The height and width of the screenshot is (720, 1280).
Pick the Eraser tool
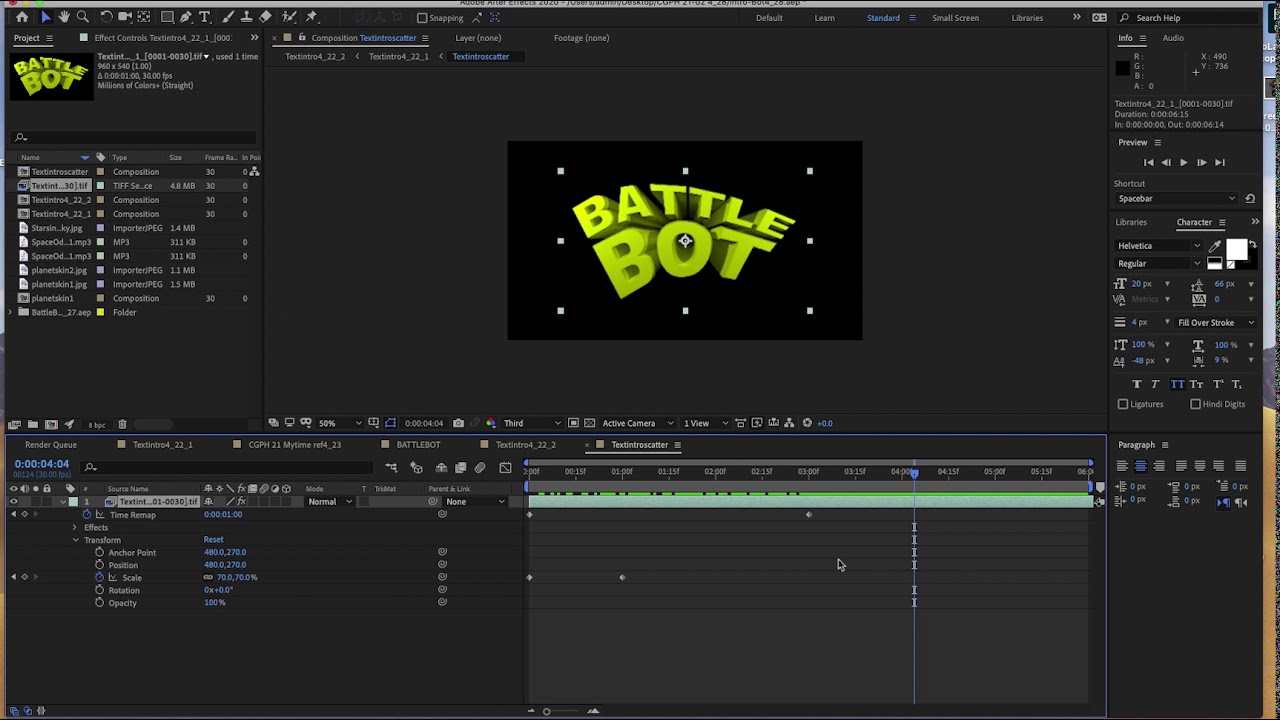coord(265,17)
